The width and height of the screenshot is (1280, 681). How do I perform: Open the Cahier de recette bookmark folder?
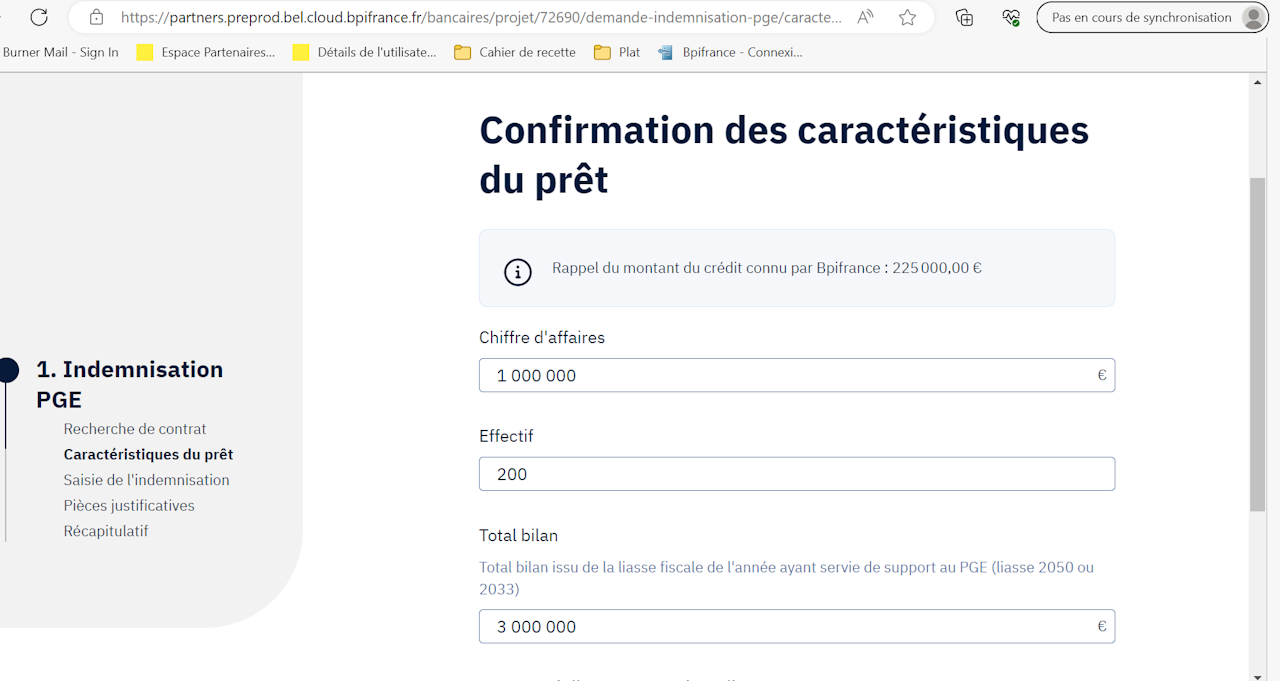(x=515, y=52)
